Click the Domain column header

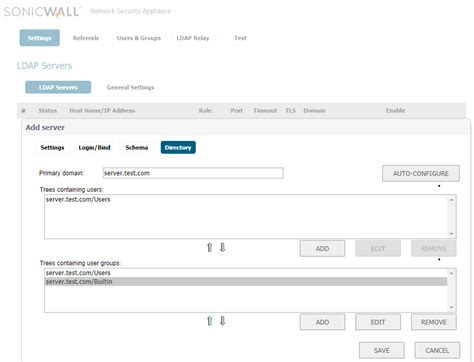pyautogui.click(x=314, y=110)
